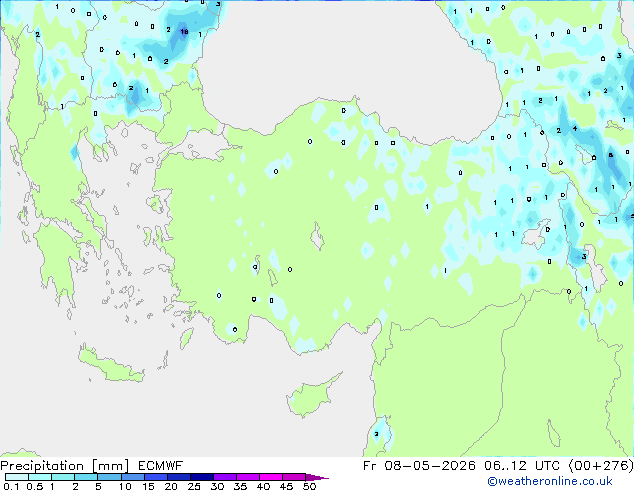Click the '18' precipitation value on map

(x=184, y=32)
